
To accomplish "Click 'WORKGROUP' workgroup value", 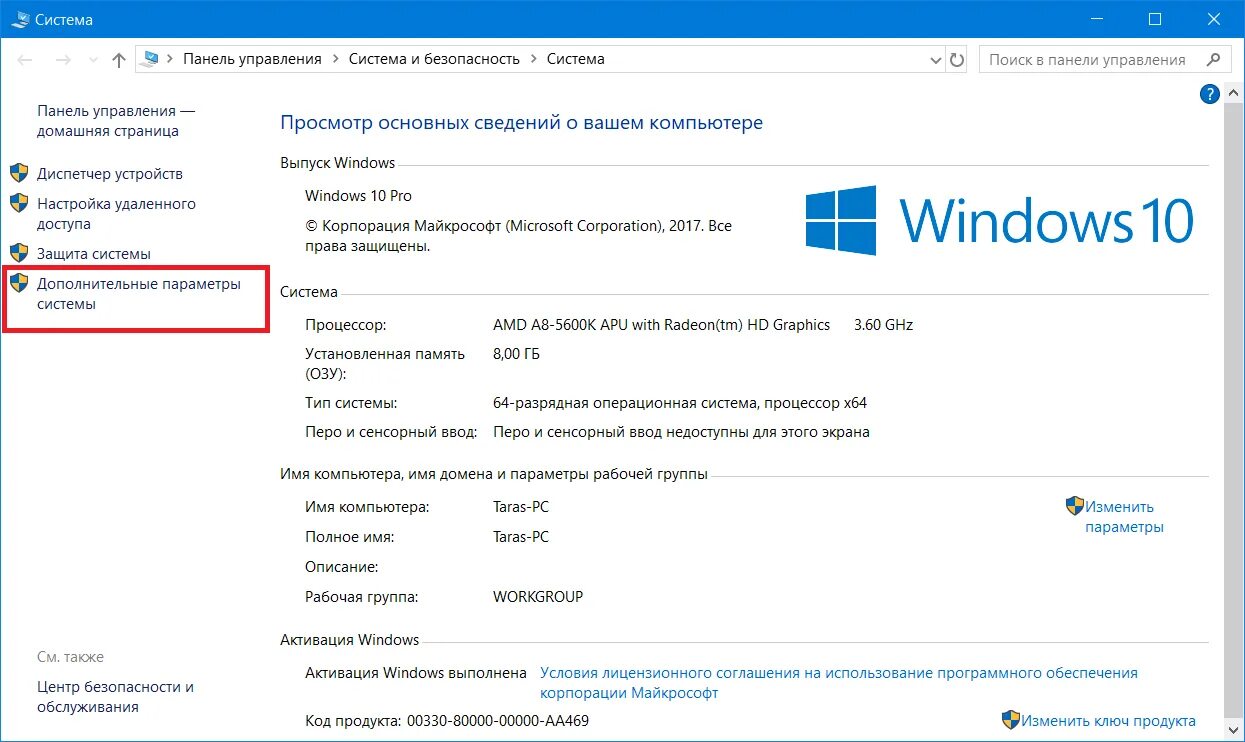I will [538, 597].
